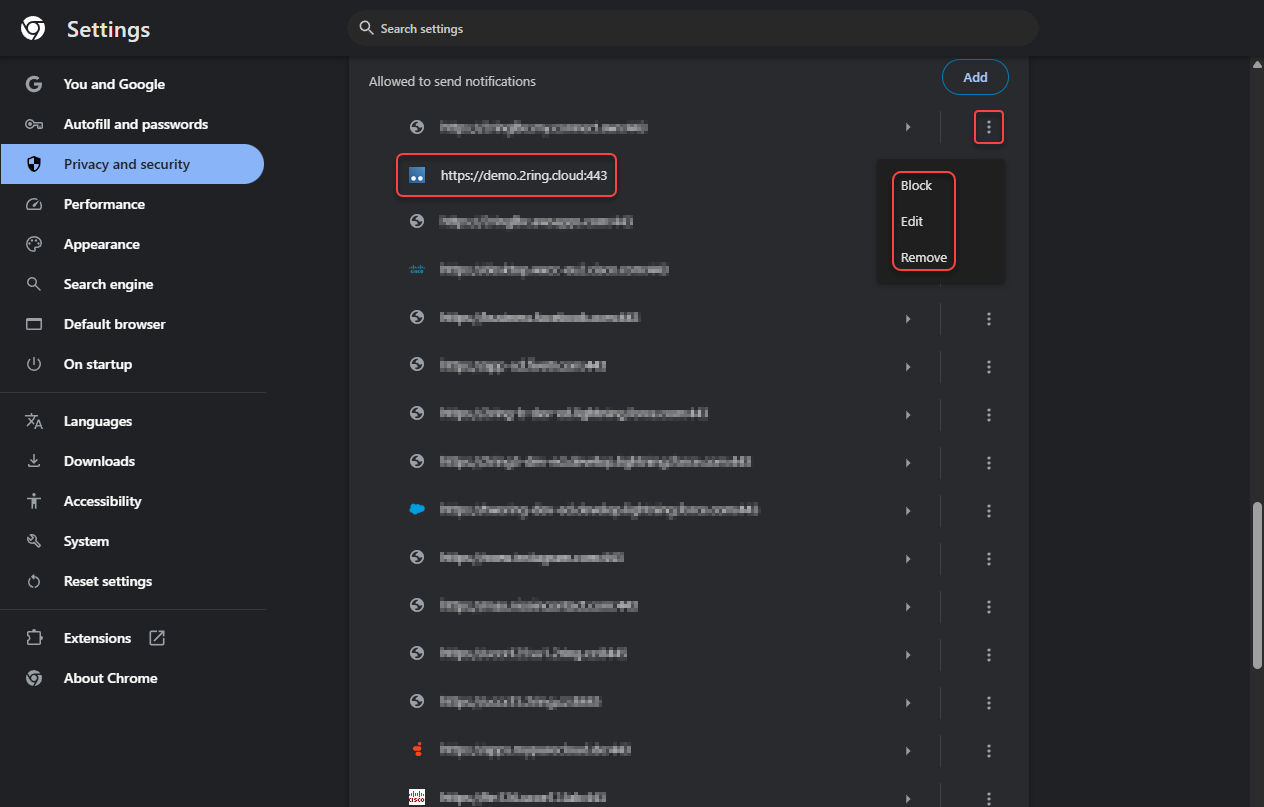The height and width of the screenshot is (807, 1264).
Task: Expand arrow on Salesforce cloud favicon row
Action: 908,511
